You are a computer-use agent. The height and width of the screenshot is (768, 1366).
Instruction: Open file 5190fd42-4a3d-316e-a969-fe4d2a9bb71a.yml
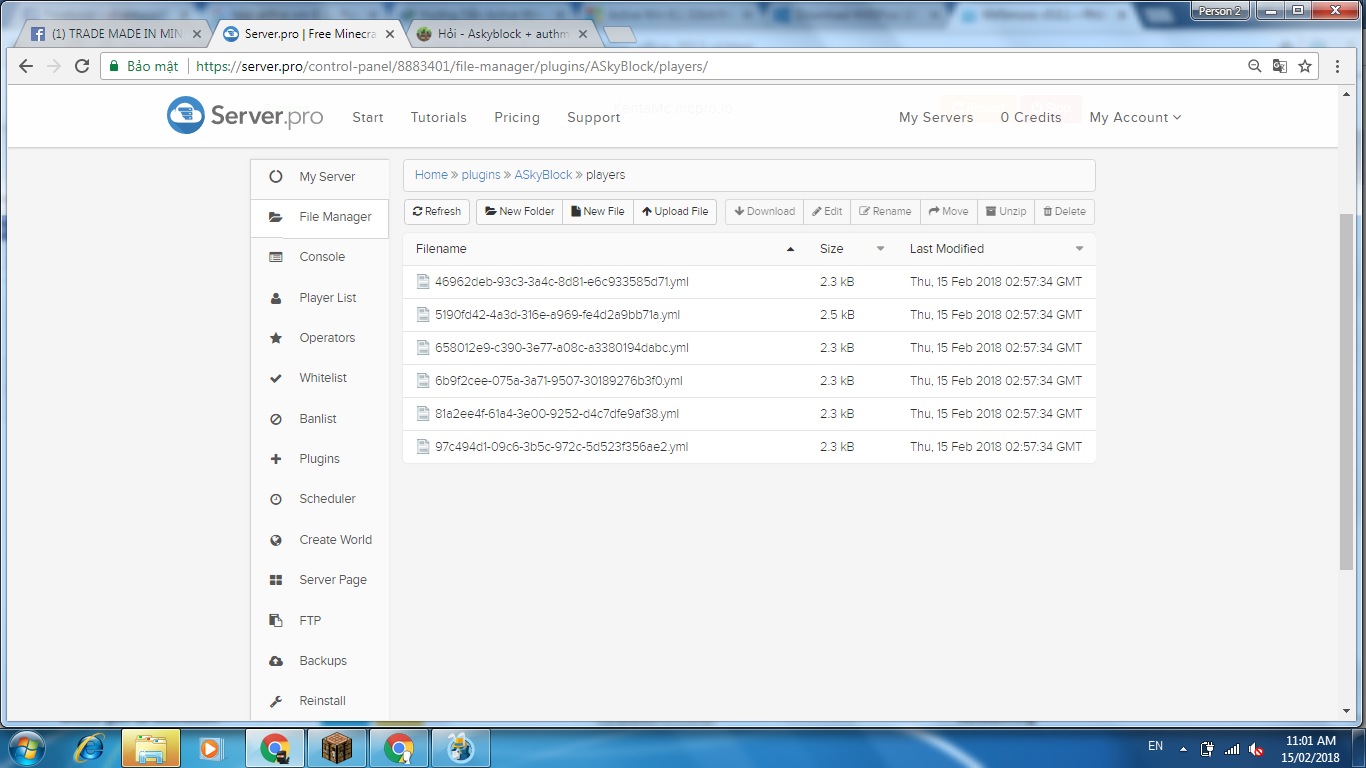coord(557,314)
